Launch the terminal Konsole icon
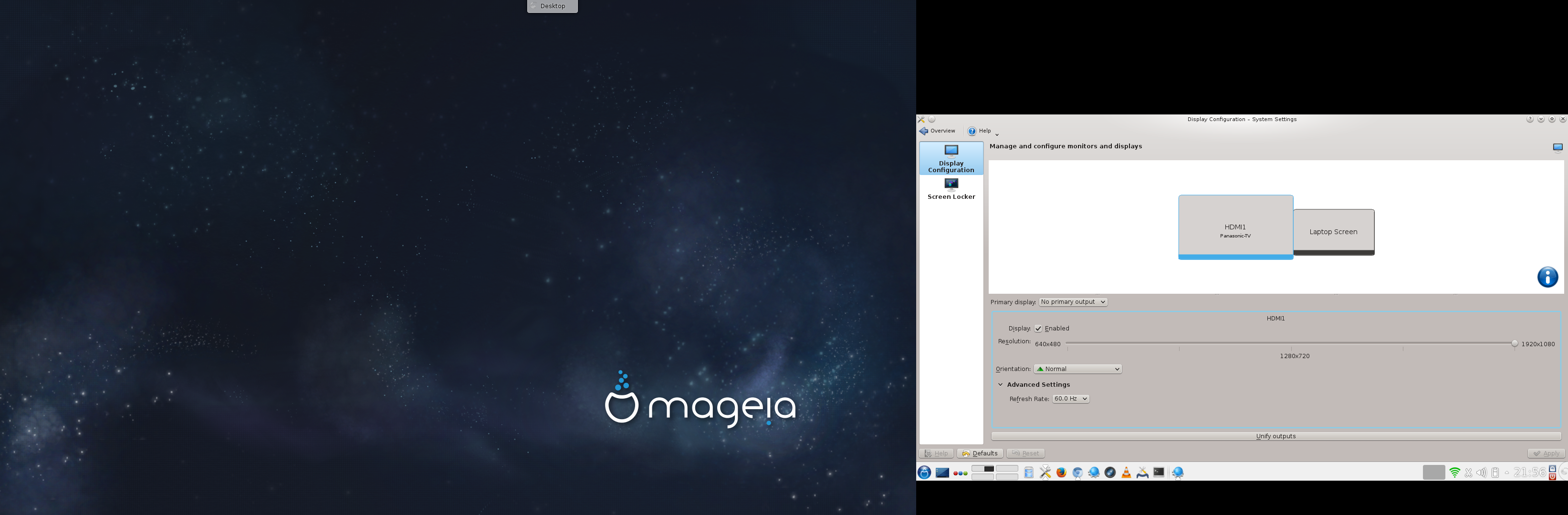This screenshot has width=1568, height=515. coord(1159,472)
